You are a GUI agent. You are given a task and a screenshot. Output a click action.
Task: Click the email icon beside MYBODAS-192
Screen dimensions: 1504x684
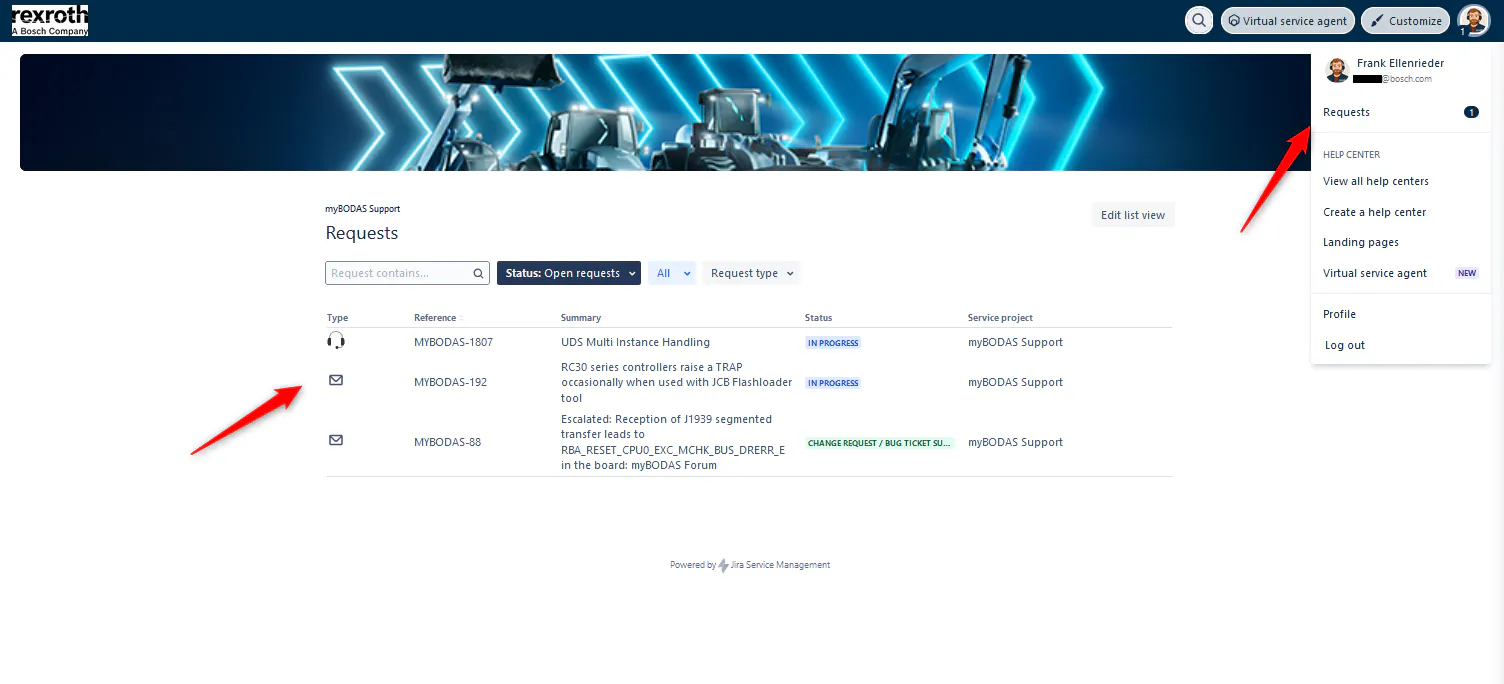(336, 380)
